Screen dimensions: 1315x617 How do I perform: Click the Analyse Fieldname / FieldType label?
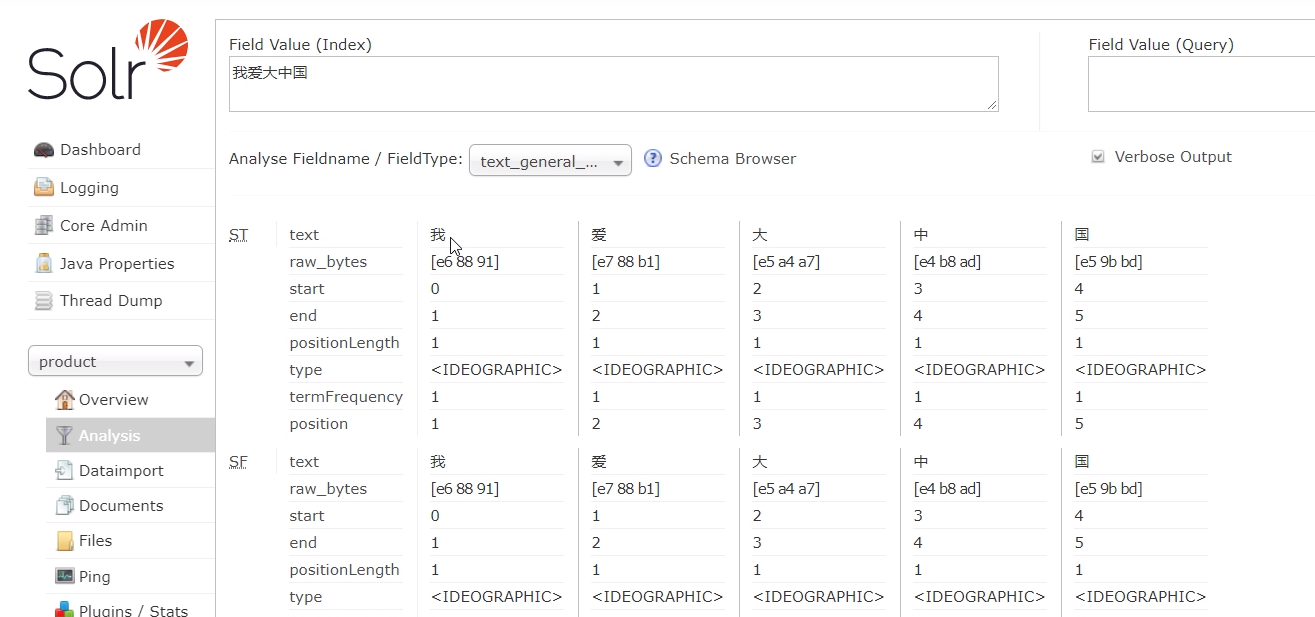tap(346, 159)
